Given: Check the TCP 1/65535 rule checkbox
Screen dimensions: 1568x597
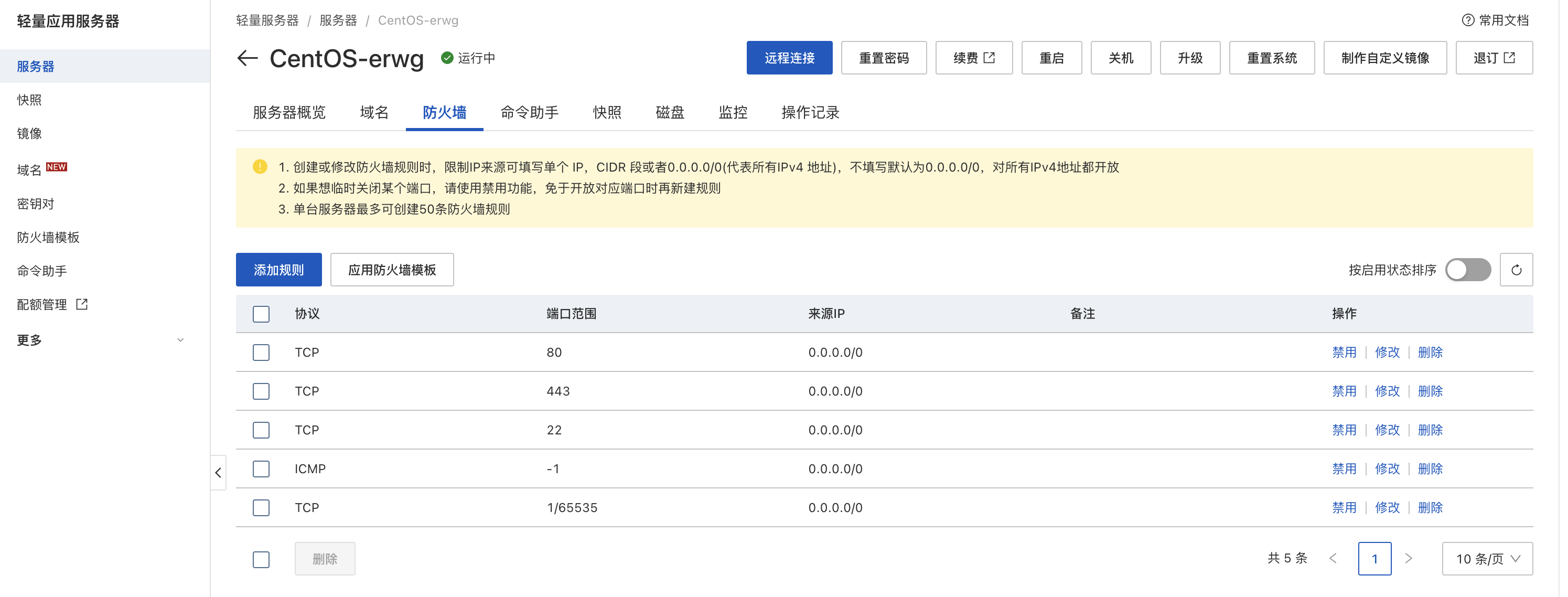Looking at the screenshot, I should coord(261,507).
